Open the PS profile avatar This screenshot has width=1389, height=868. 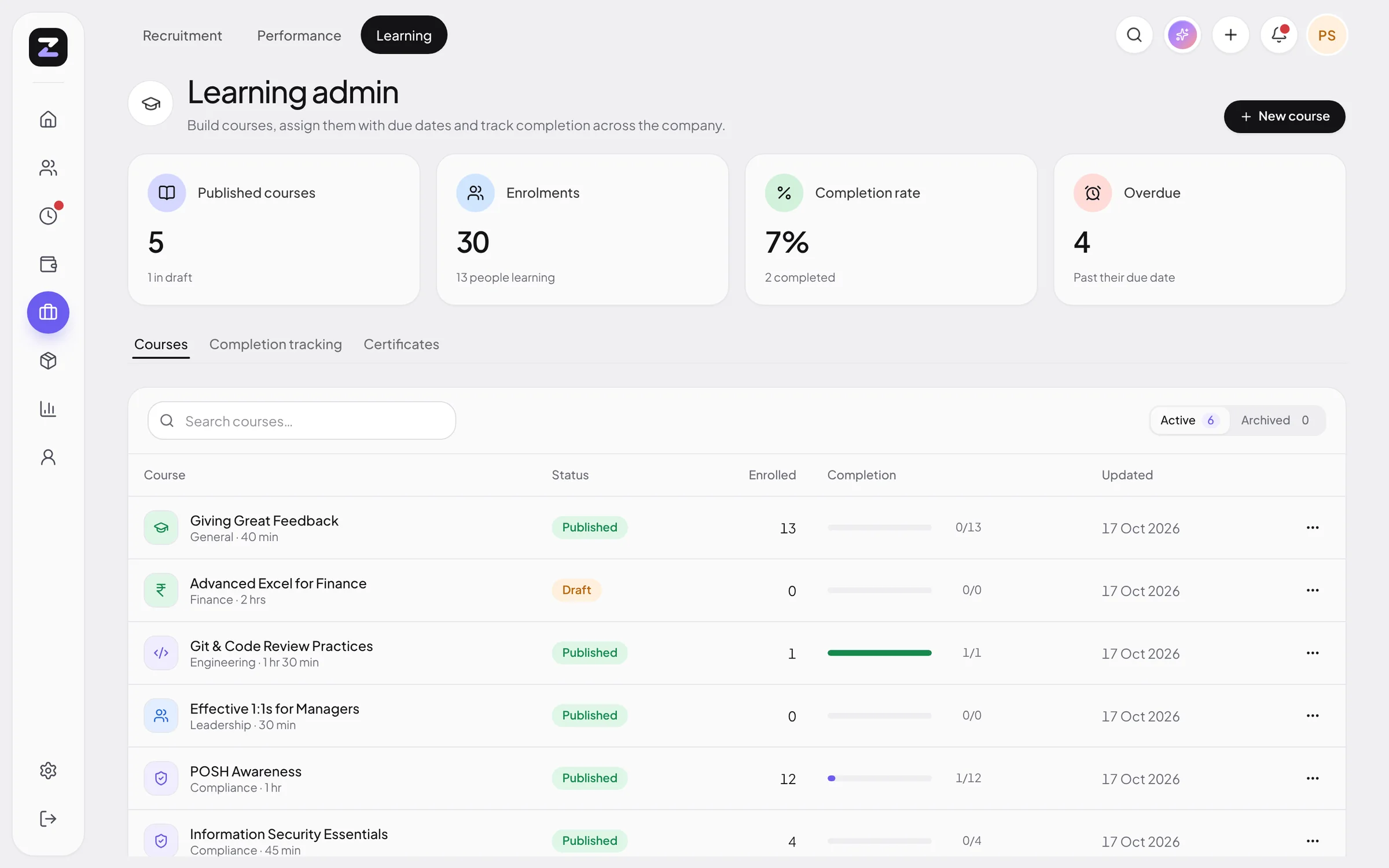[1327, 35]
